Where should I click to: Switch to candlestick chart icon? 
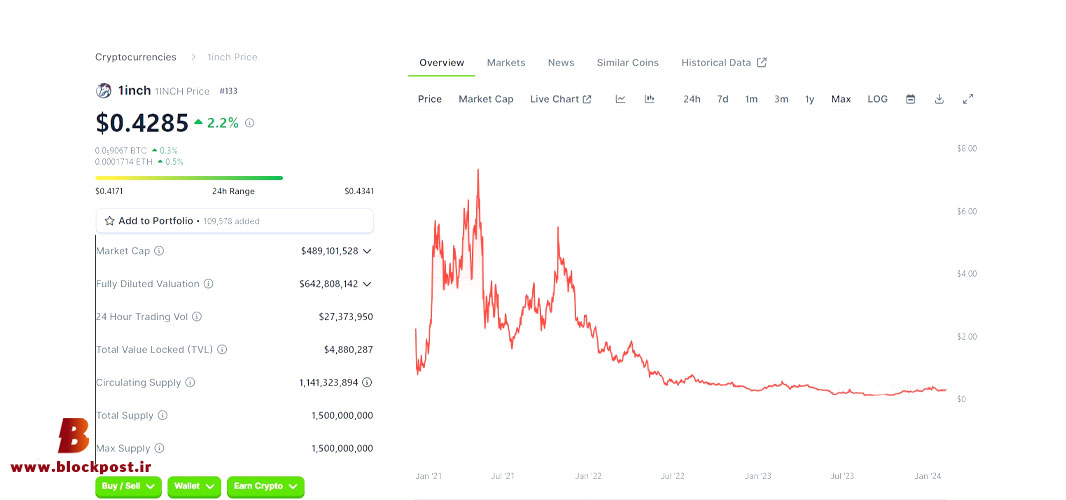point(649,99)
